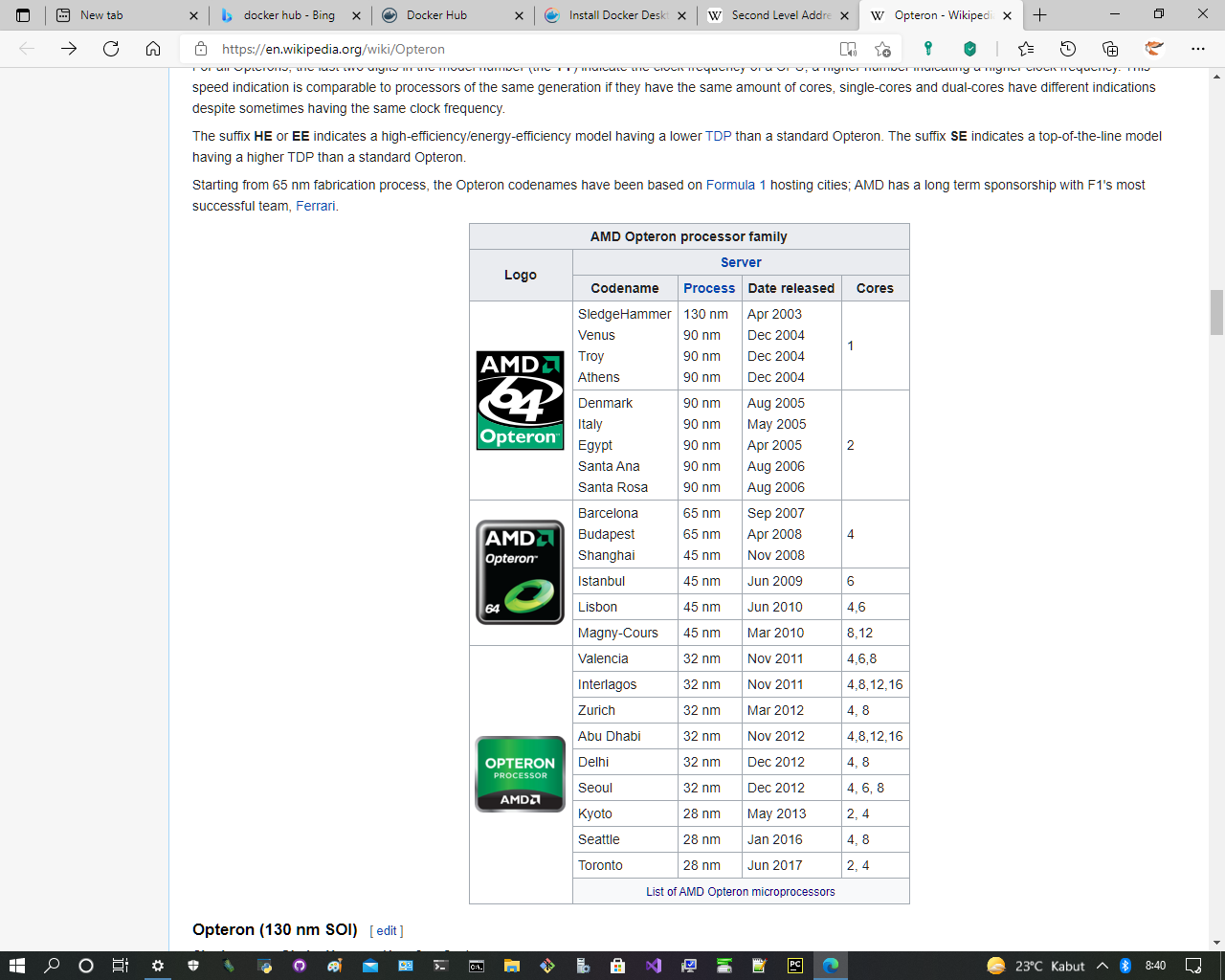Open the Windows Start menu
This screenshot has width=1225, height=980.
pos(16,966)
